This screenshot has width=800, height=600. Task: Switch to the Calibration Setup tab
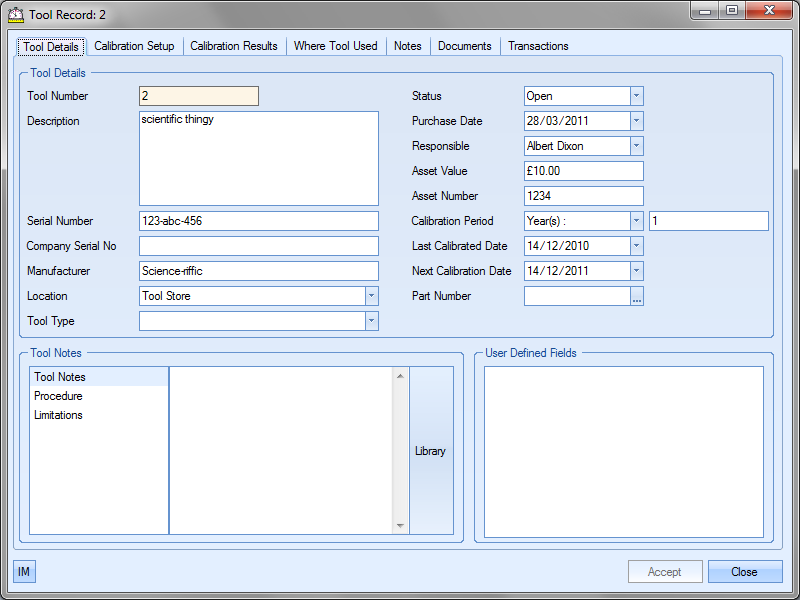pos(134,46)
